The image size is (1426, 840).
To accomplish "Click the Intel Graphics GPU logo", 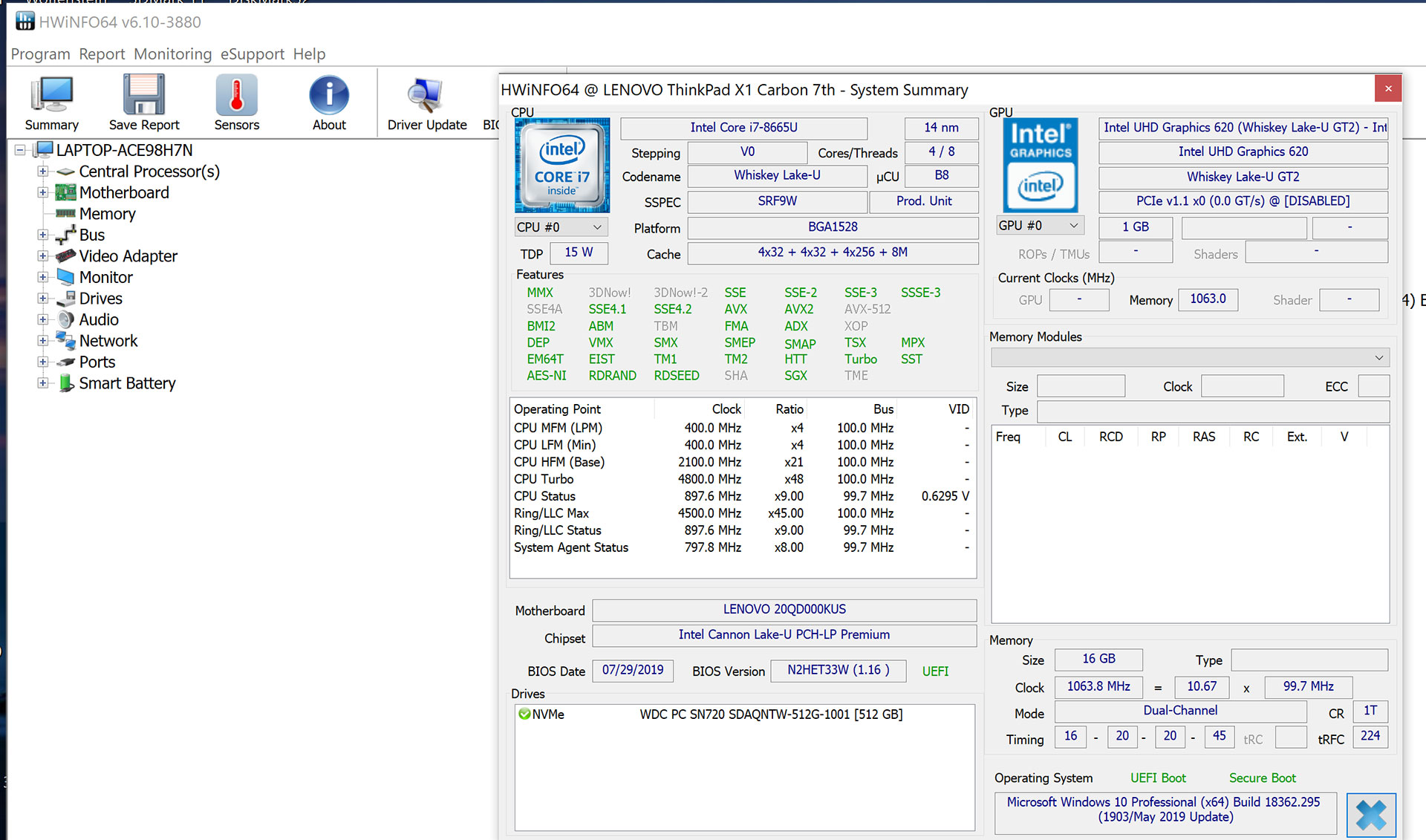I will pyautogui.click(x=1041, y=165).
